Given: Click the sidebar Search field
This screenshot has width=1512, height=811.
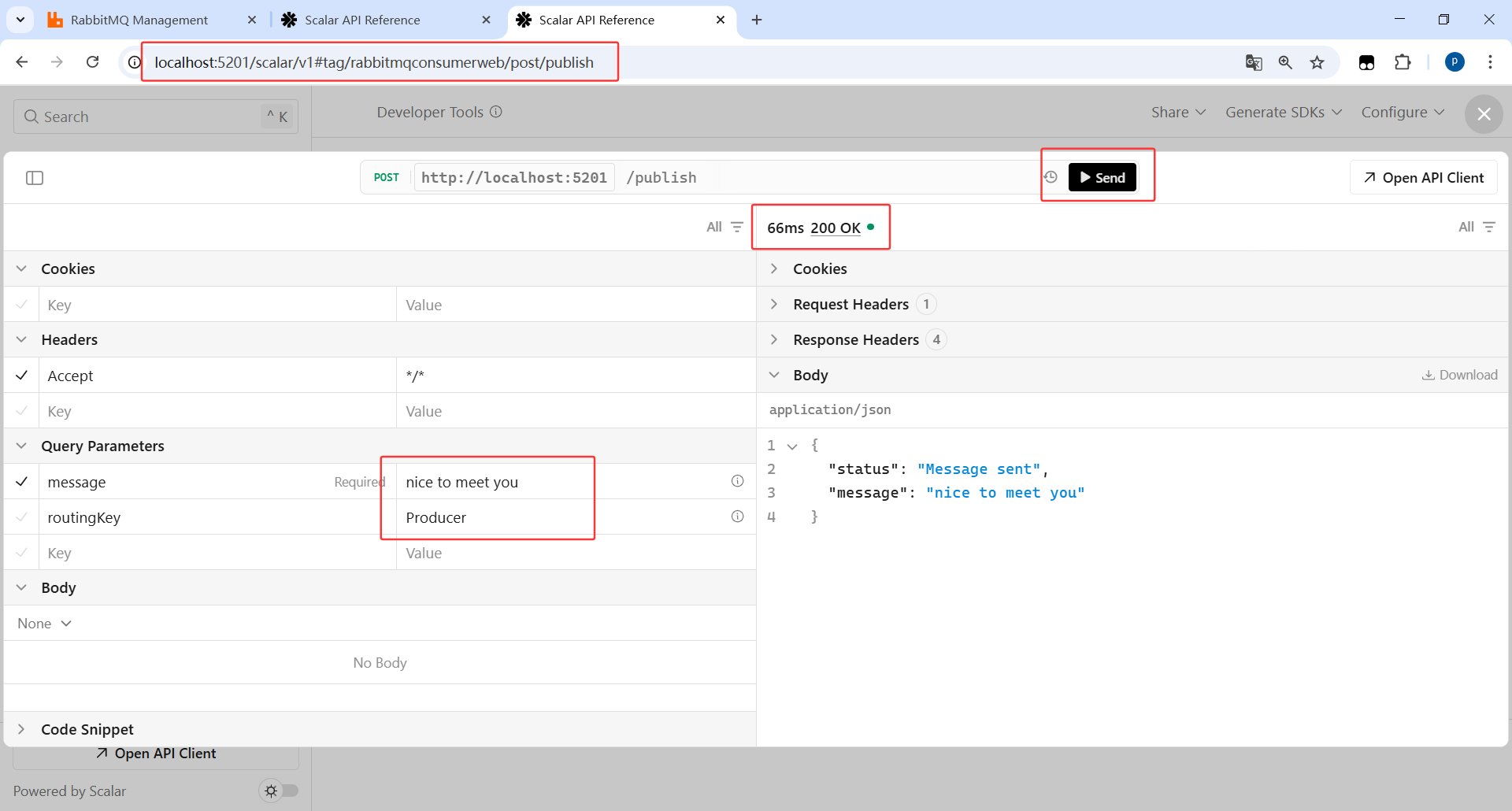Looking at the screenshot, I should tap(156, 117).
